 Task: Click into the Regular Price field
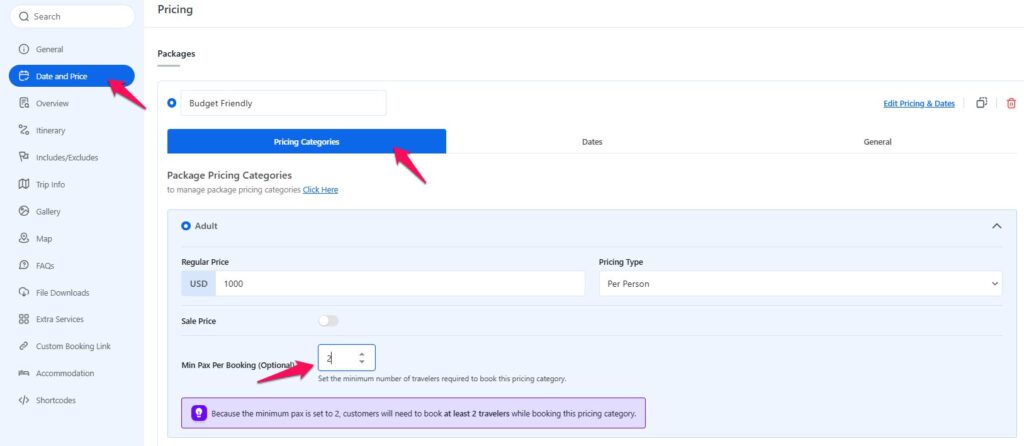tap(398, 284)
